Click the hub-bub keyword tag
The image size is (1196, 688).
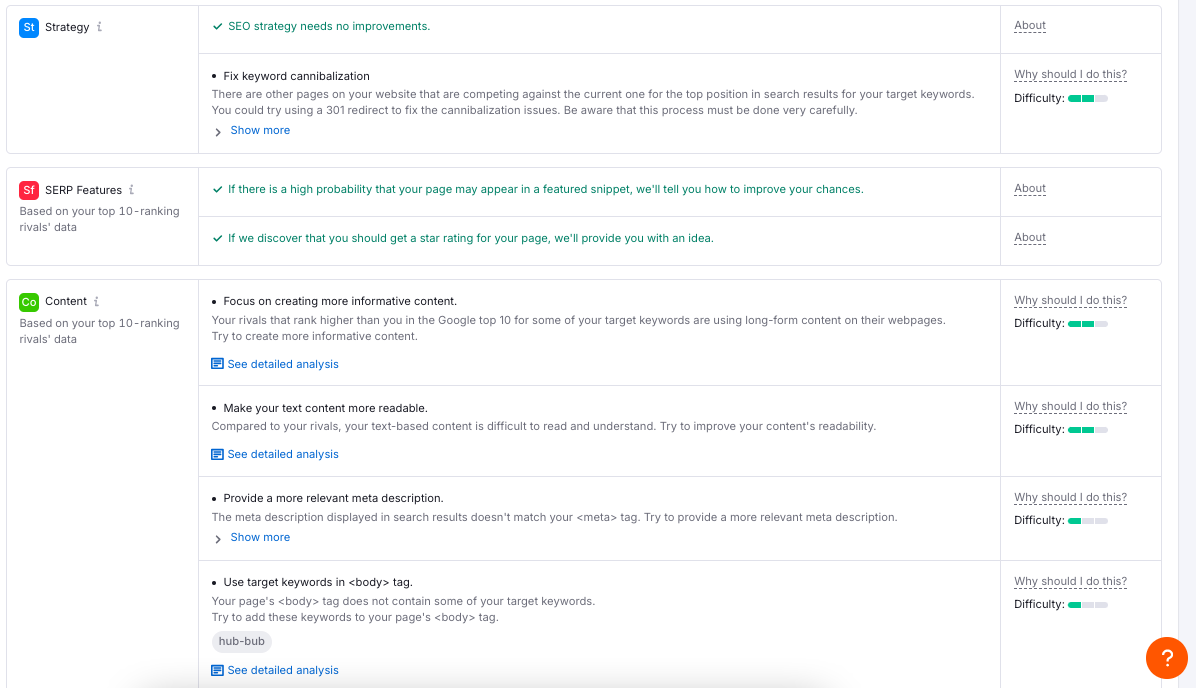(x=242, y=641)
